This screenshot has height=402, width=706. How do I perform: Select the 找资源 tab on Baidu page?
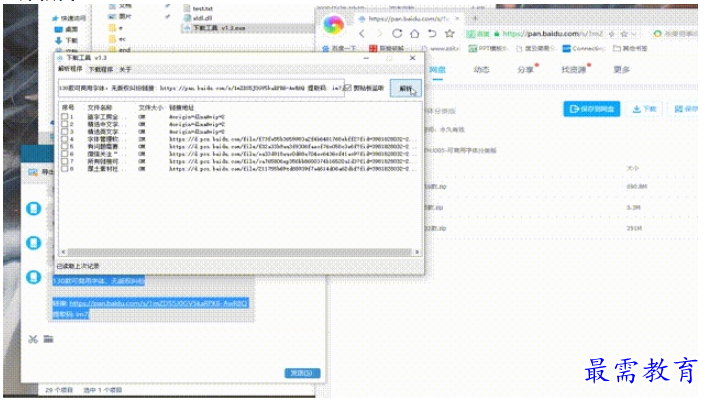(574, 70)
